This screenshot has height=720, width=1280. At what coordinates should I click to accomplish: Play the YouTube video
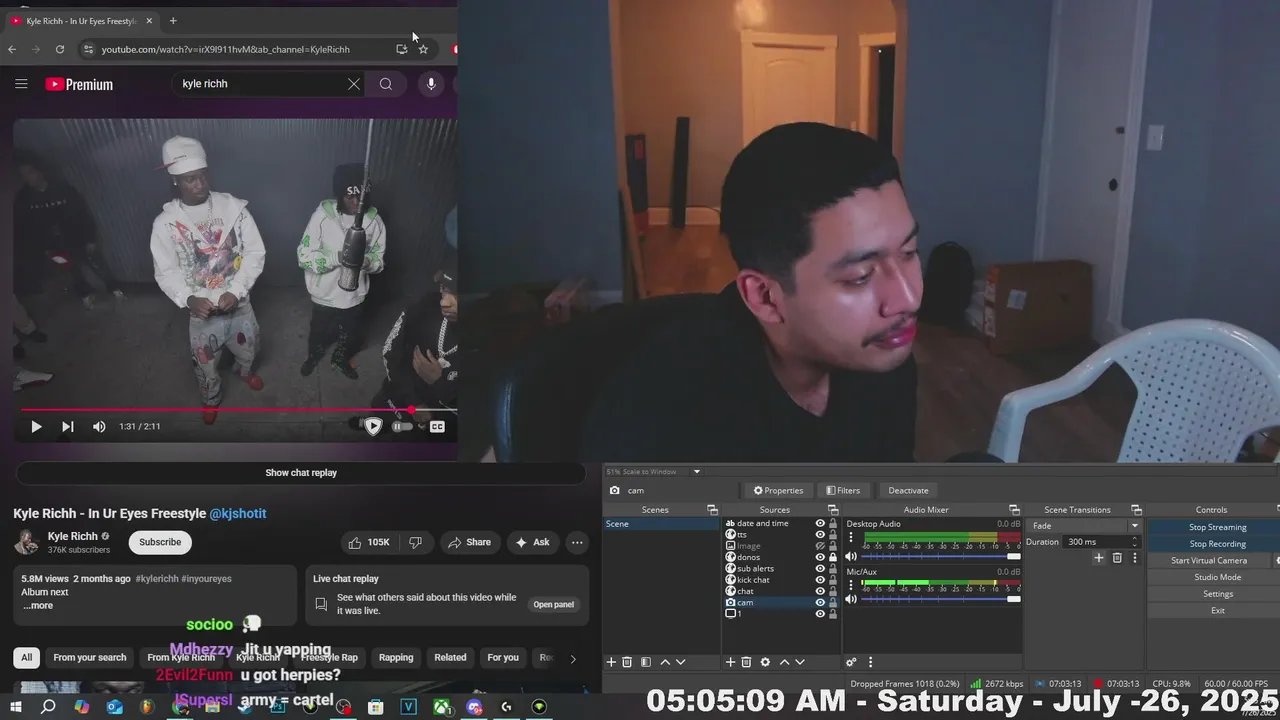[36, 427]
